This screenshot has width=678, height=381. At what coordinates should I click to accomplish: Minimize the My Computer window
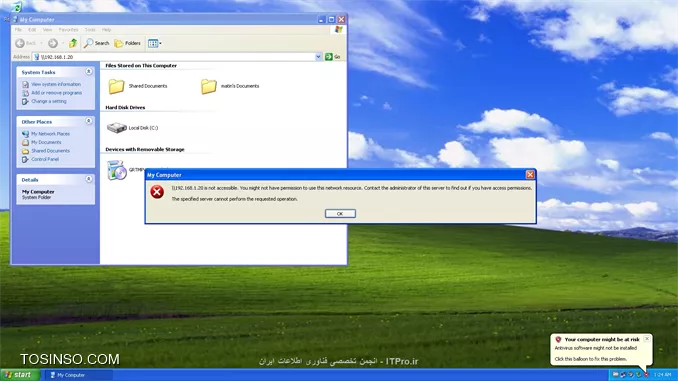click(321, 19)
